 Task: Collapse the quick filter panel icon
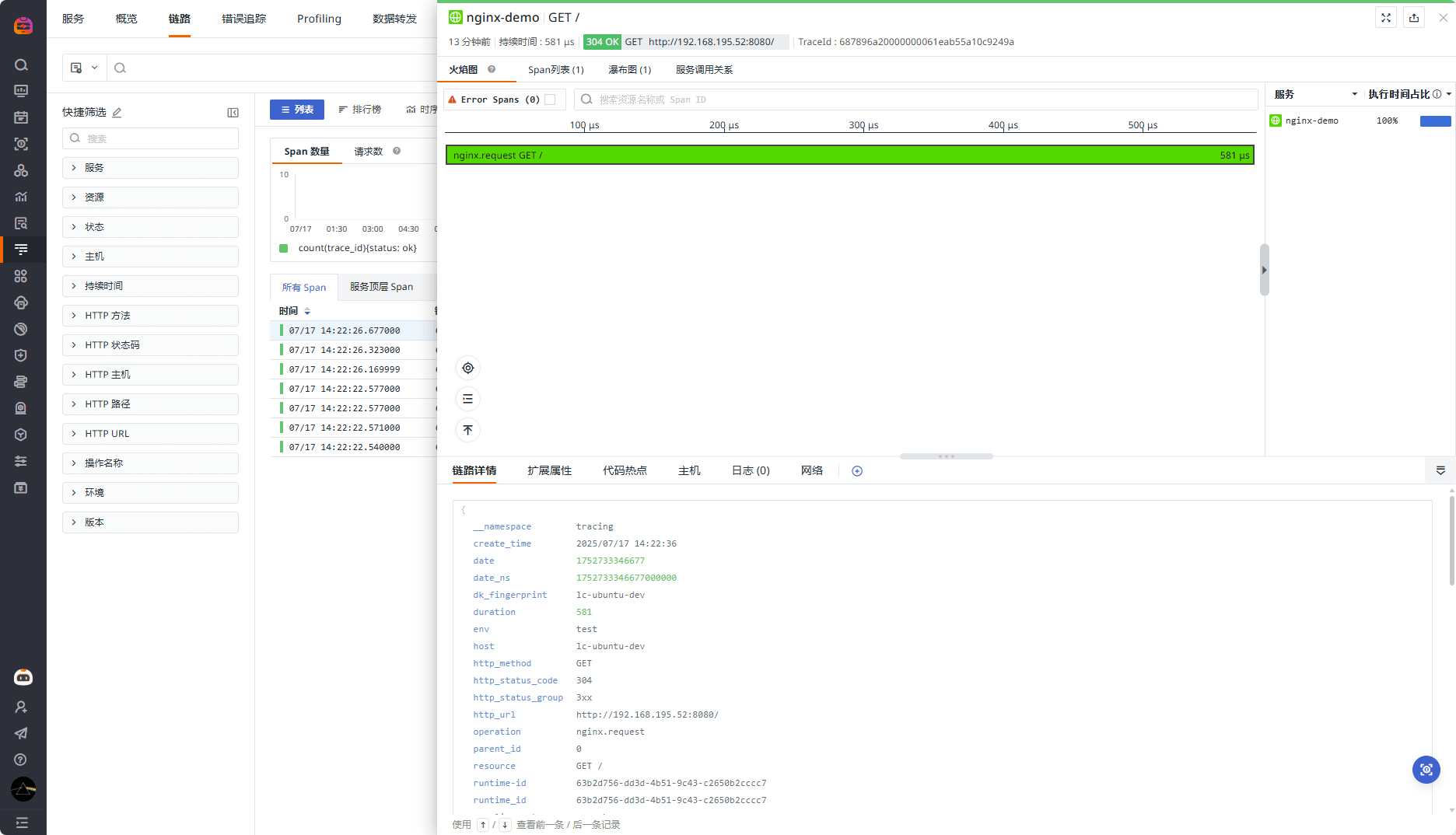233,113
